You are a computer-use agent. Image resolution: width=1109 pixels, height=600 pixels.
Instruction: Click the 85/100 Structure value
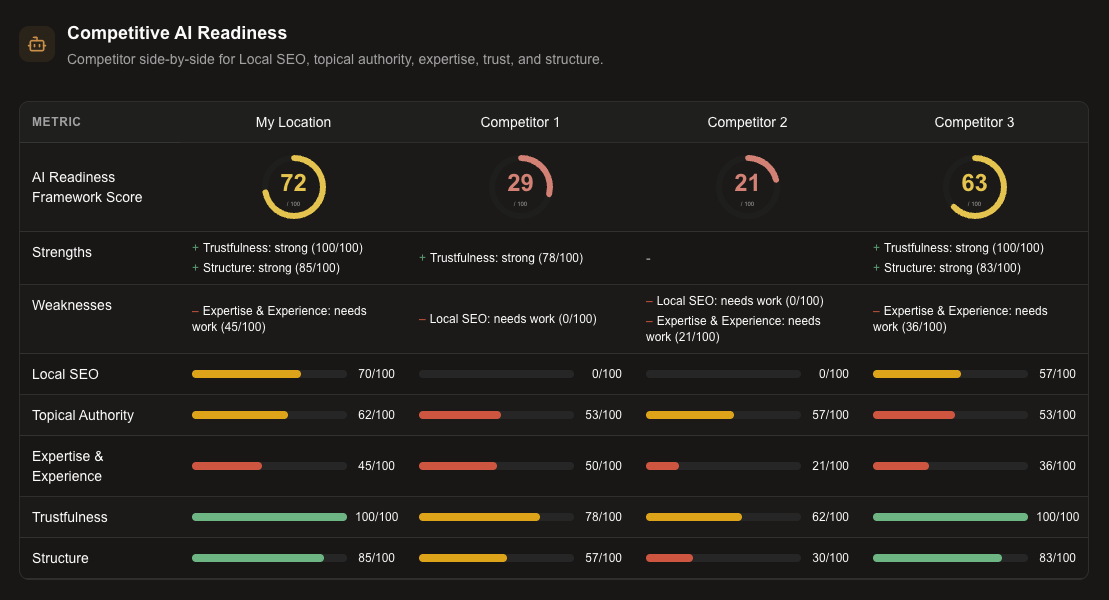coord(376,558)
